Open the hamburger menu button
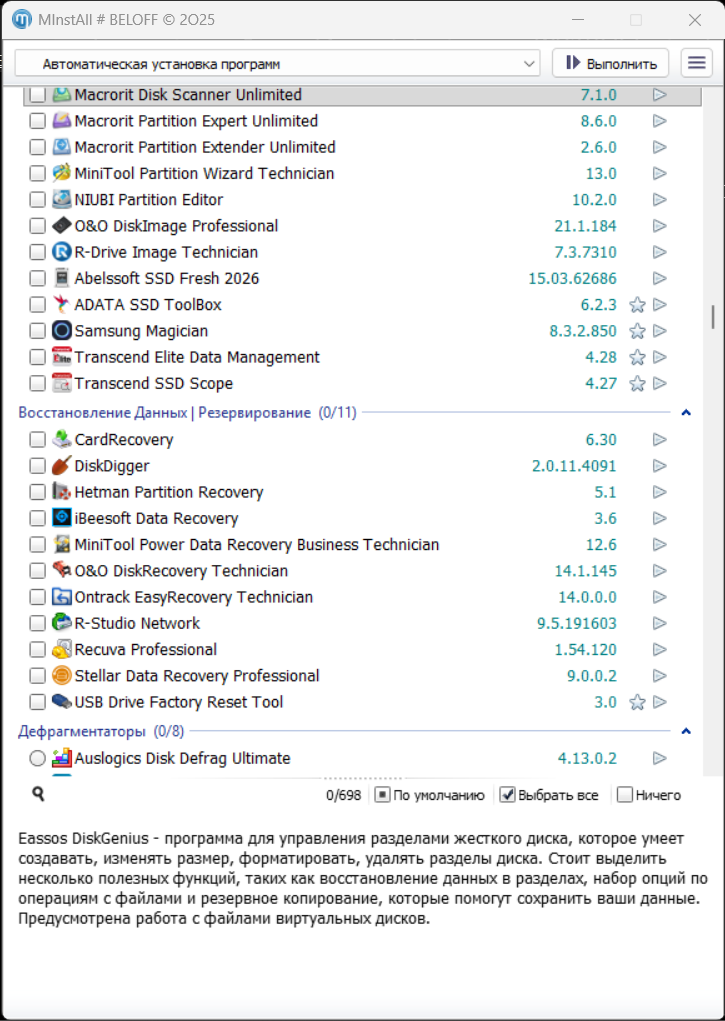 (x=696, y=63)
